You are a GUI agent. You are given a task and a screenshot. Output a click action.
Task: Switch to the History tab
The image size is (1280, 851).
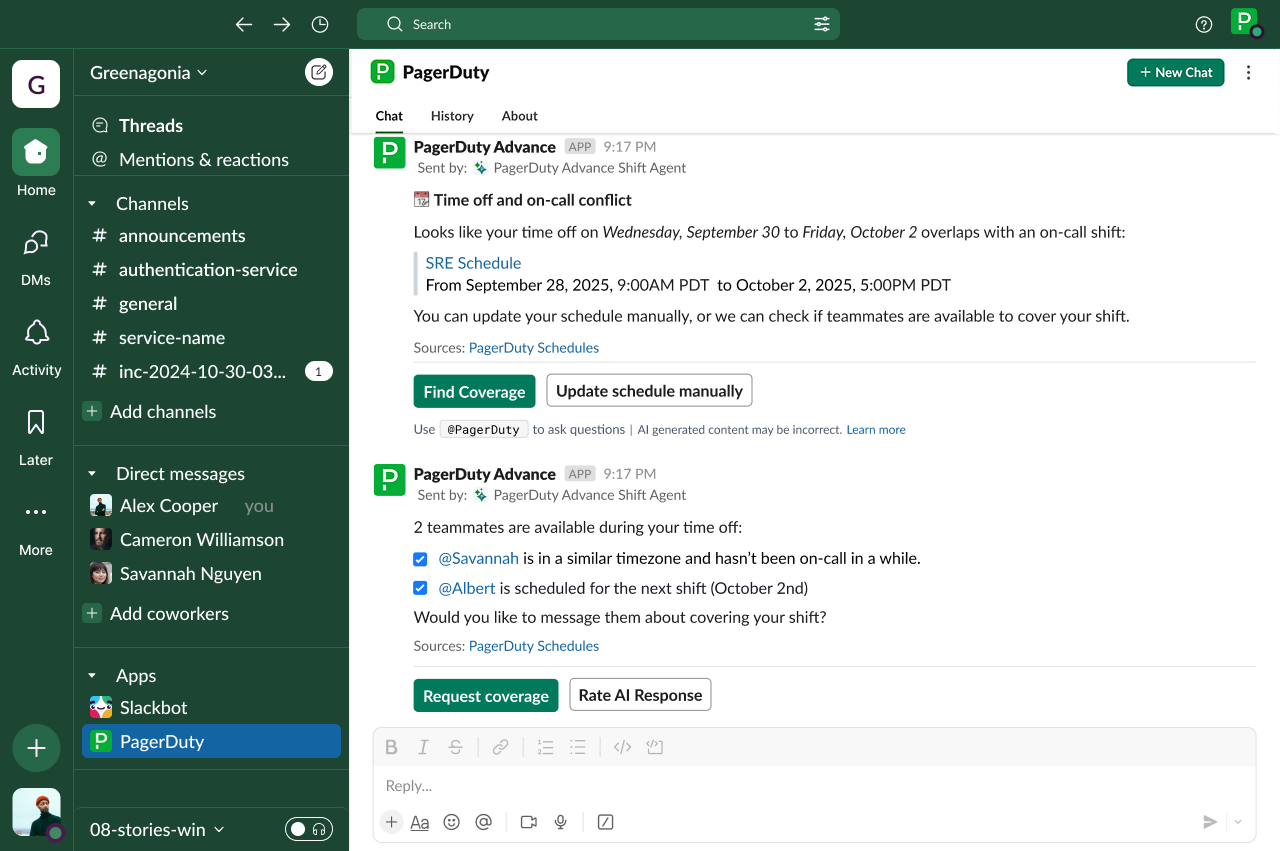(x=452, y=116)
